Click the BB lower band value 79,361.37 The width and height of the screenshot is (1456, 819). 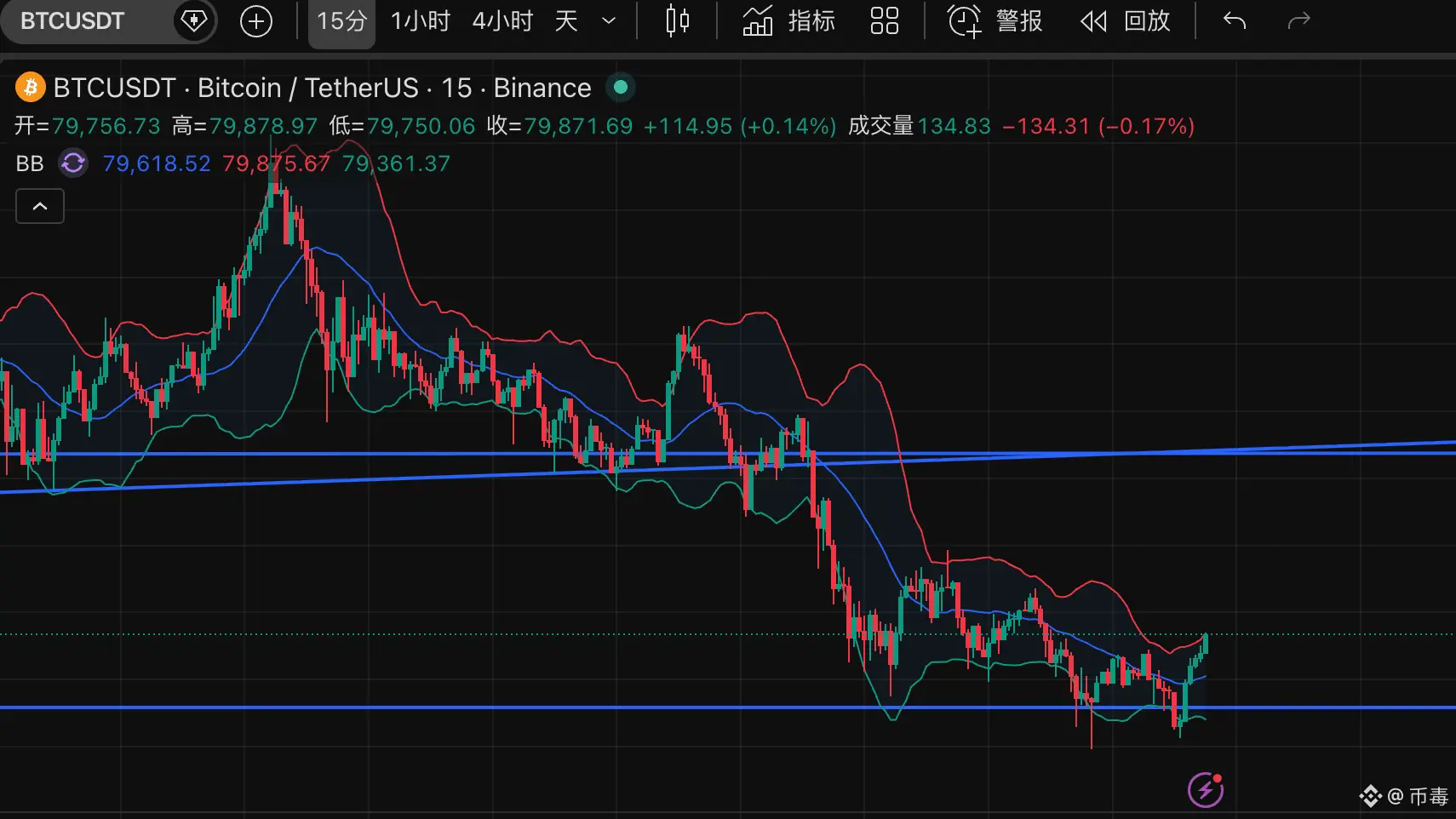pos(396,163)
